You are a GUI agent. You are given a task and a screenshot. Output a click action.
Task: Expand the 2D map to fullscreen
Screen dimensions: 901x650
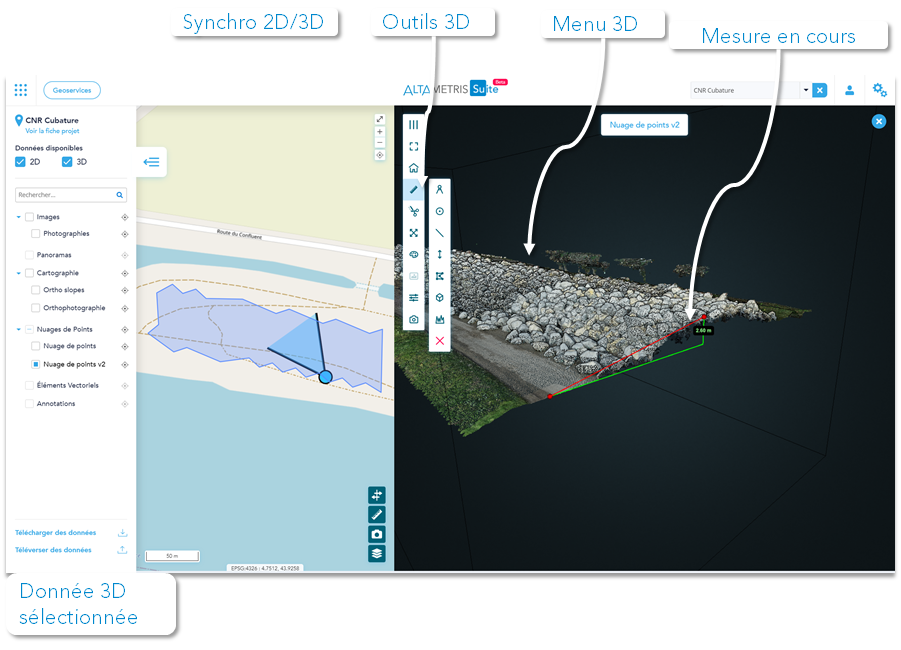[380, 120]
